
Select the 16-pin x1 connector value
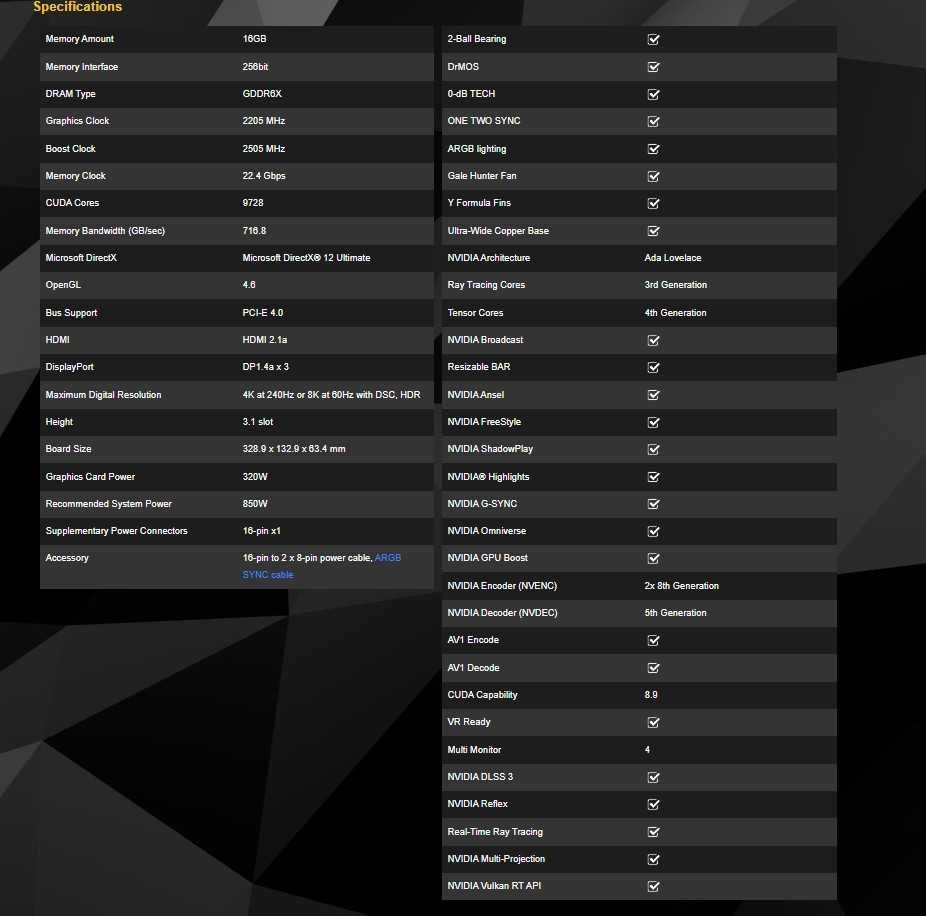tap(261, 532)
